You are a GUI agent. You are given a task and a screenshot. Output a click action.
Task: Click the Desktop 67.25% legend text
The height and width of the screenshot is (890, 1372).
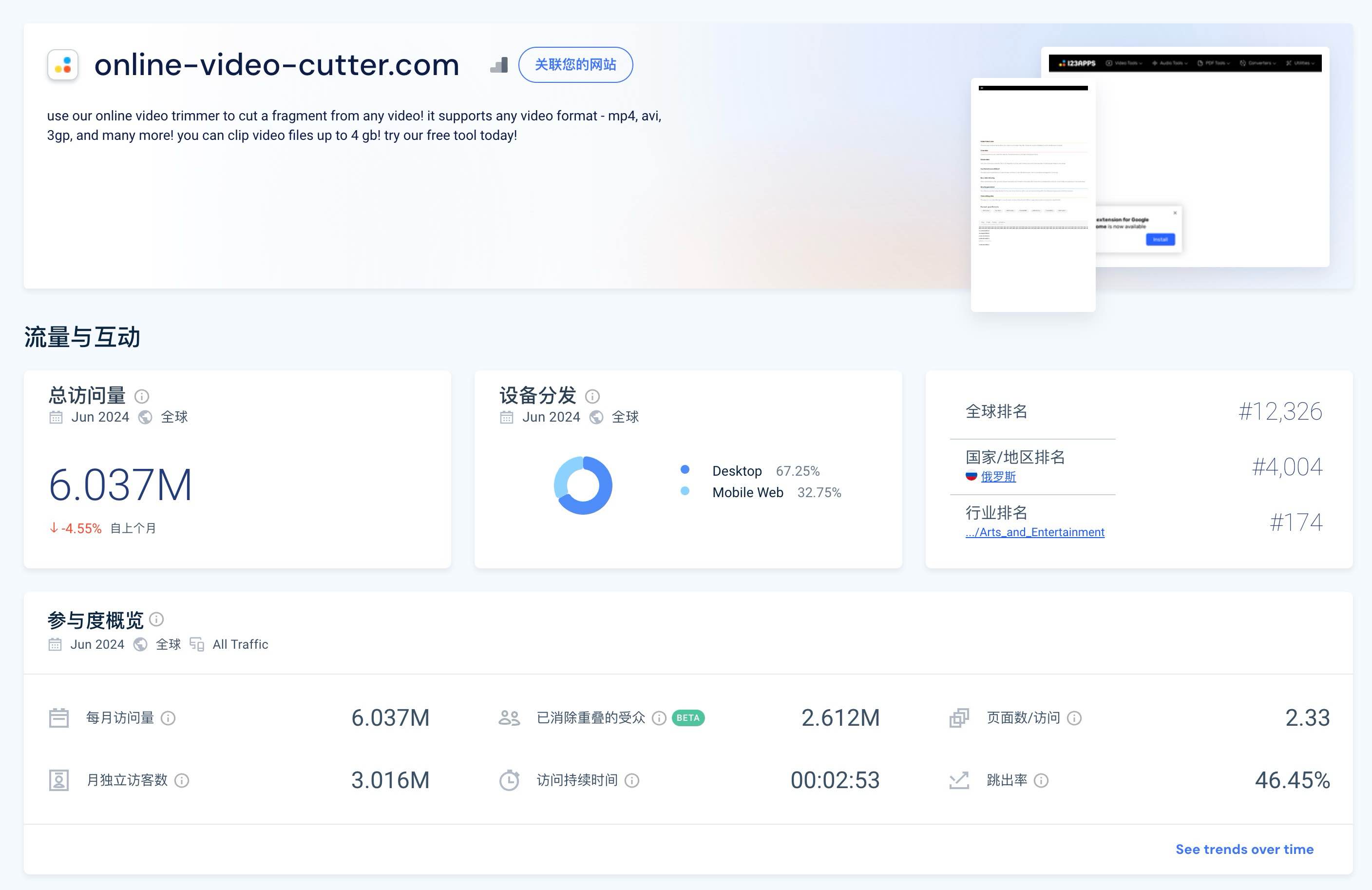tap(765, 471)
